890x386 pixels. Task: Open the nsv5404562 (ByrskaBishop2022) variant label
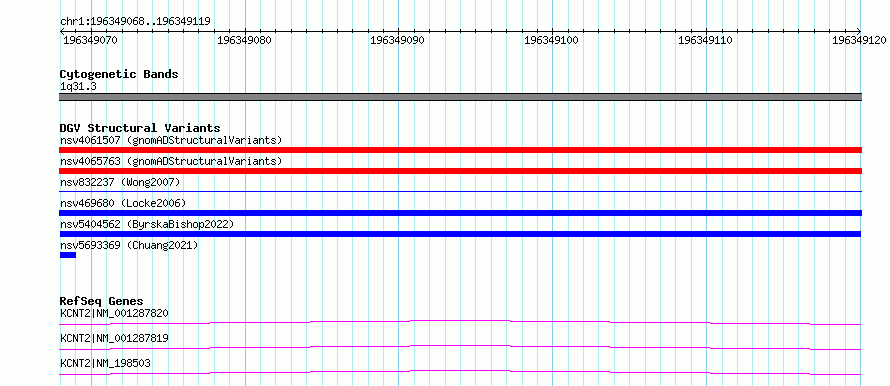pyautogui.click(x=147, y=224)
